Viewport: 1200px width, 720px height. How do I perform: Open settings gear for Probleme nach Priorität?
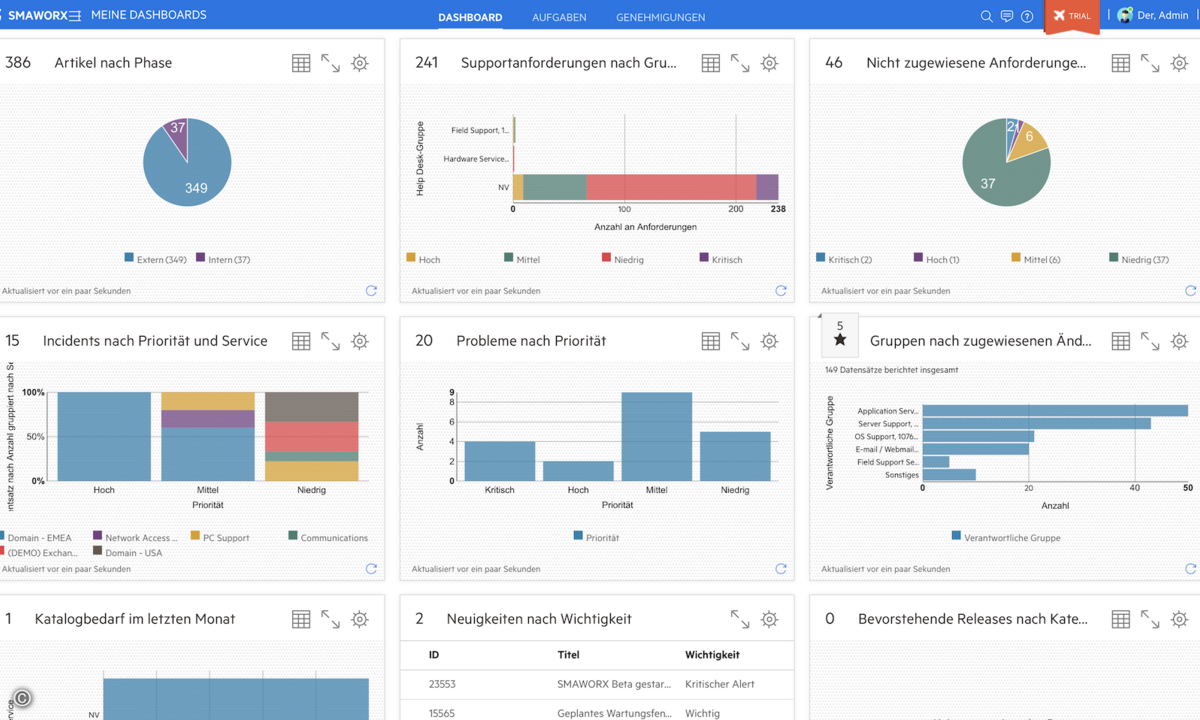pos(769,341)
